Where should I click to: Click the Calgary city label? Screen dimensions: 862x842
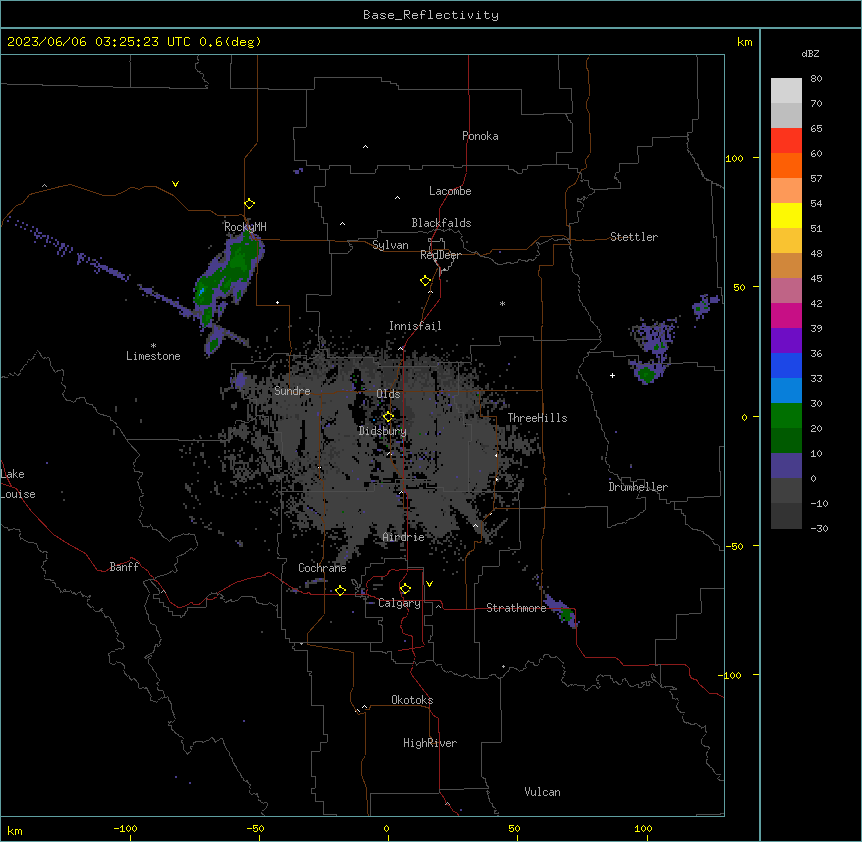click(x=399, y=603)
